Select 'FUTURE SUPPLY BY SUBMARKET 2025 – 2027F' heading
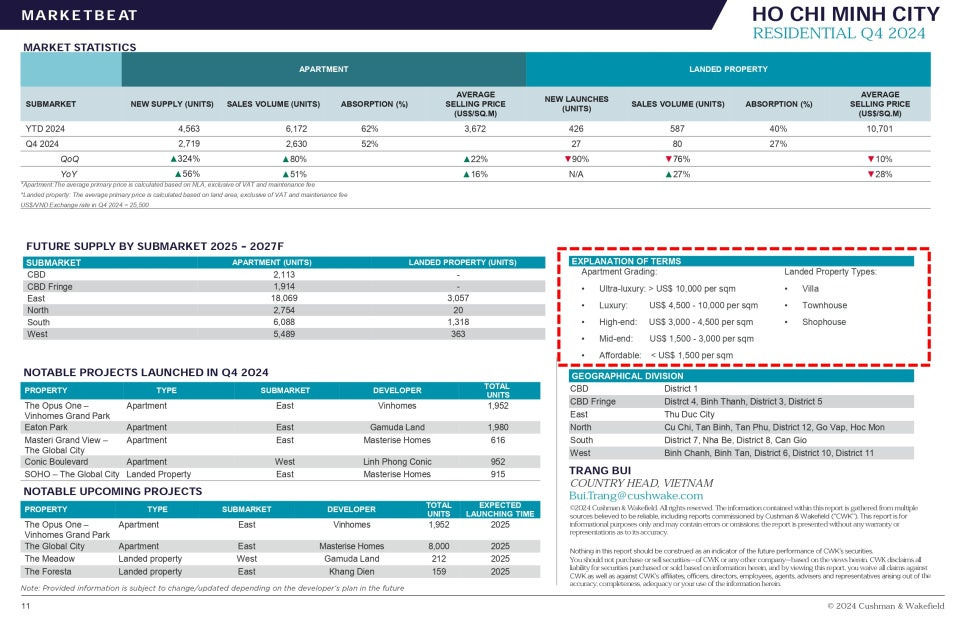 pos(155,247)
